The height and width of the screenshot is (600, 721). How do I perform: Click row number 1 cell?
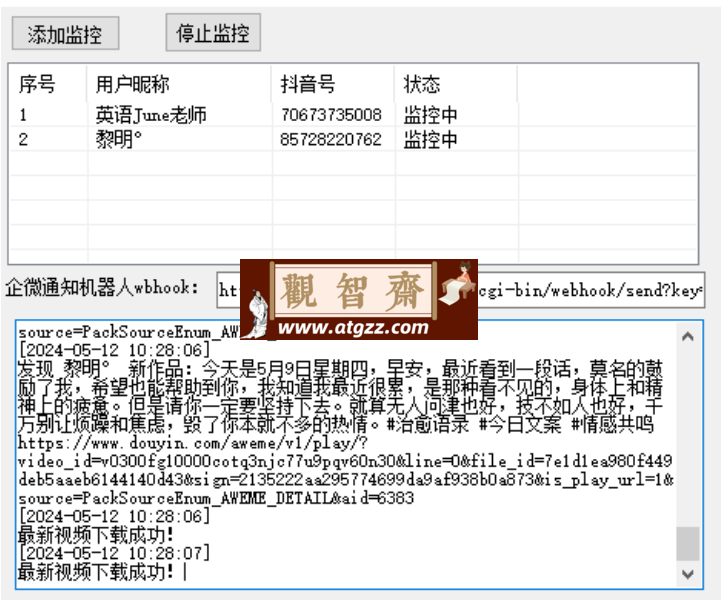click(x=23, y=114)
